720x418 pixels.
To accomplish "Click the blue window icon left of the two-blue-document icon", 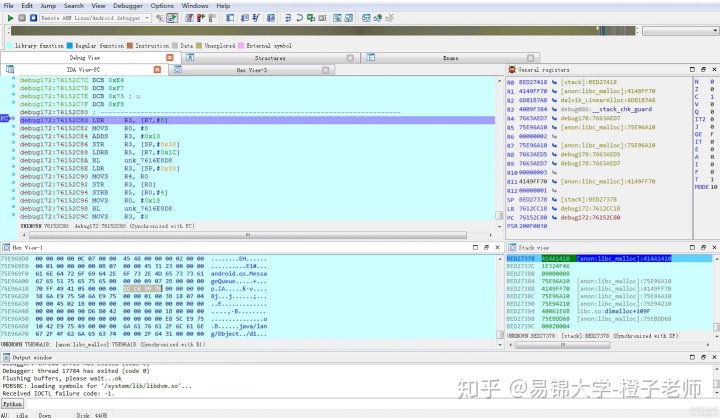I will pyautogui.click(x=230, y=18).
